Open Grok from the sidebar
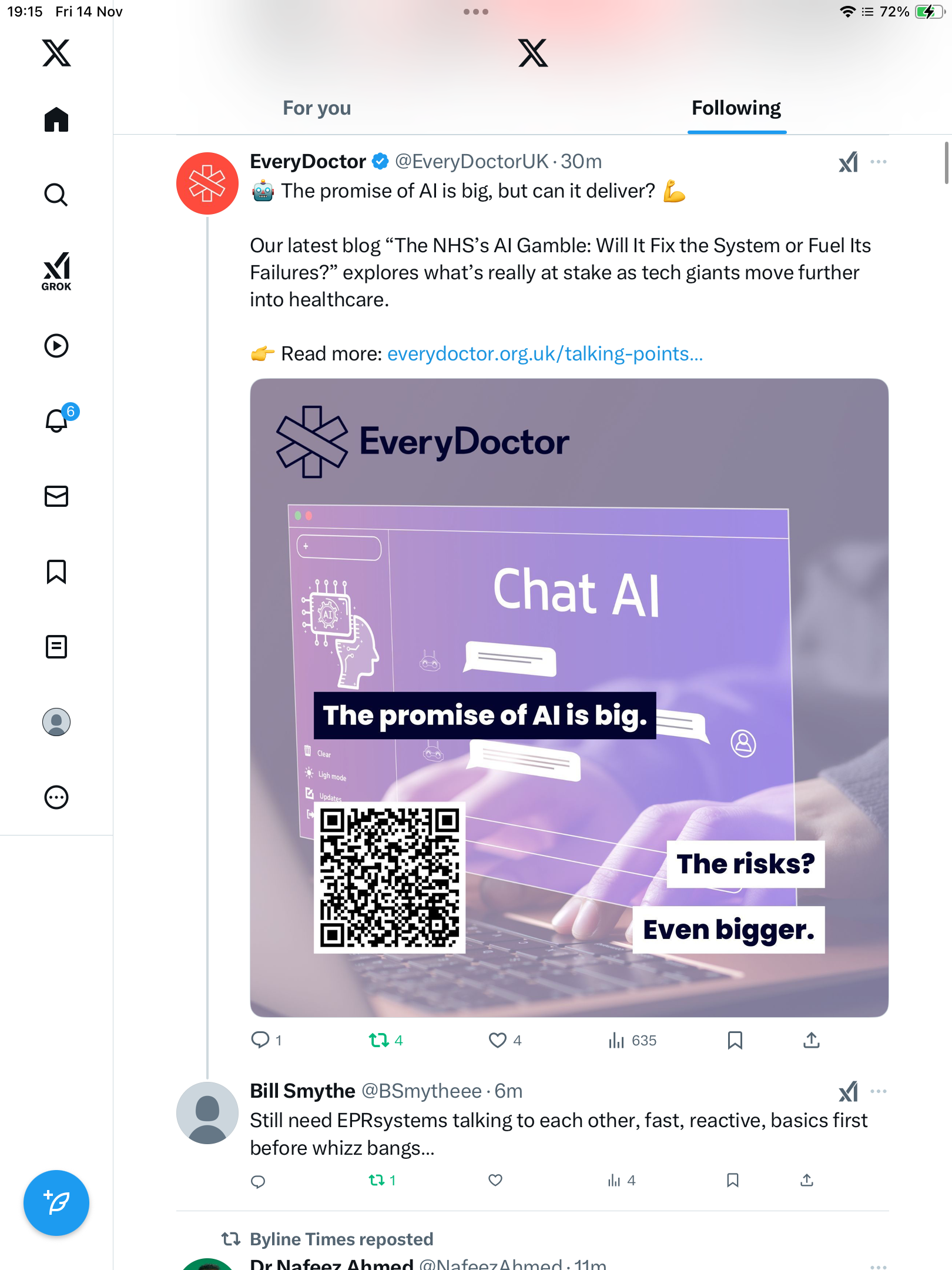The width and height of the screenshot is (952, 1270). point(56,271)
